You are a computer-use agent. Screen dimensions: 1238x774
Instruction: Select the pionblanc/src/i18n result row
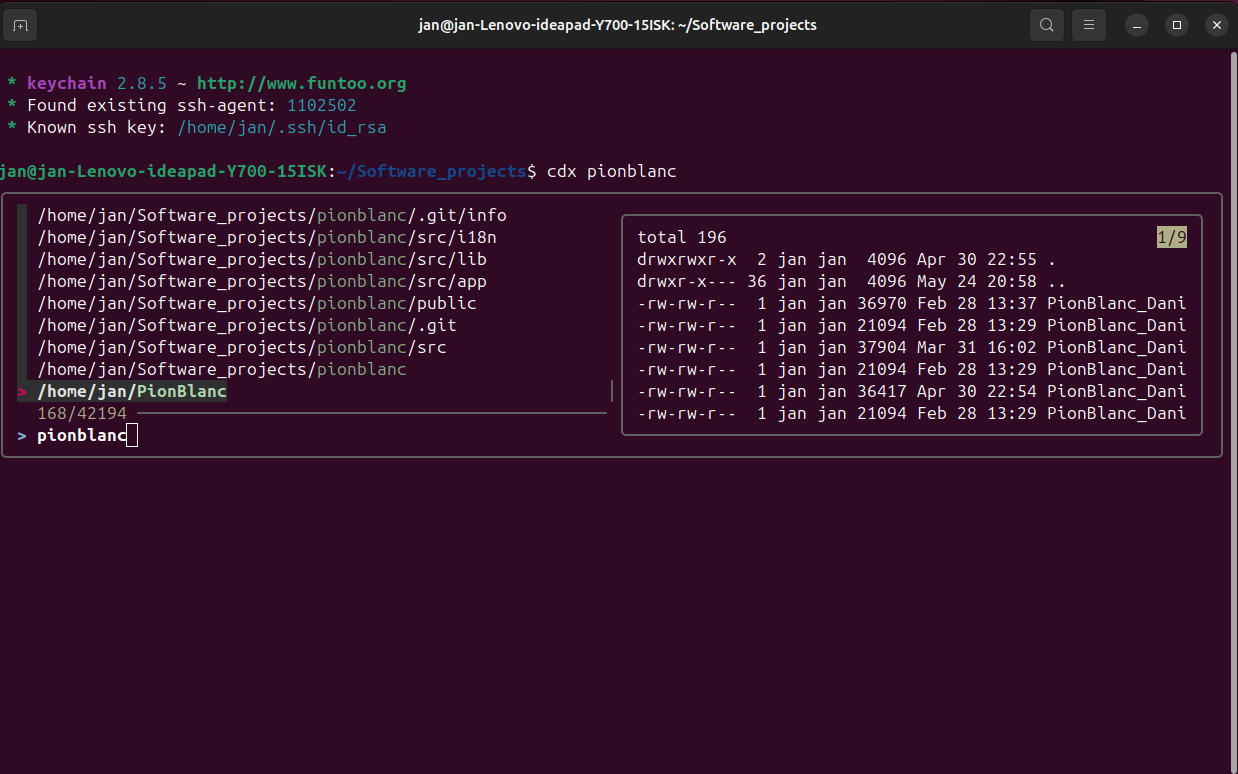pyautogui.click(x=267, y=237)
